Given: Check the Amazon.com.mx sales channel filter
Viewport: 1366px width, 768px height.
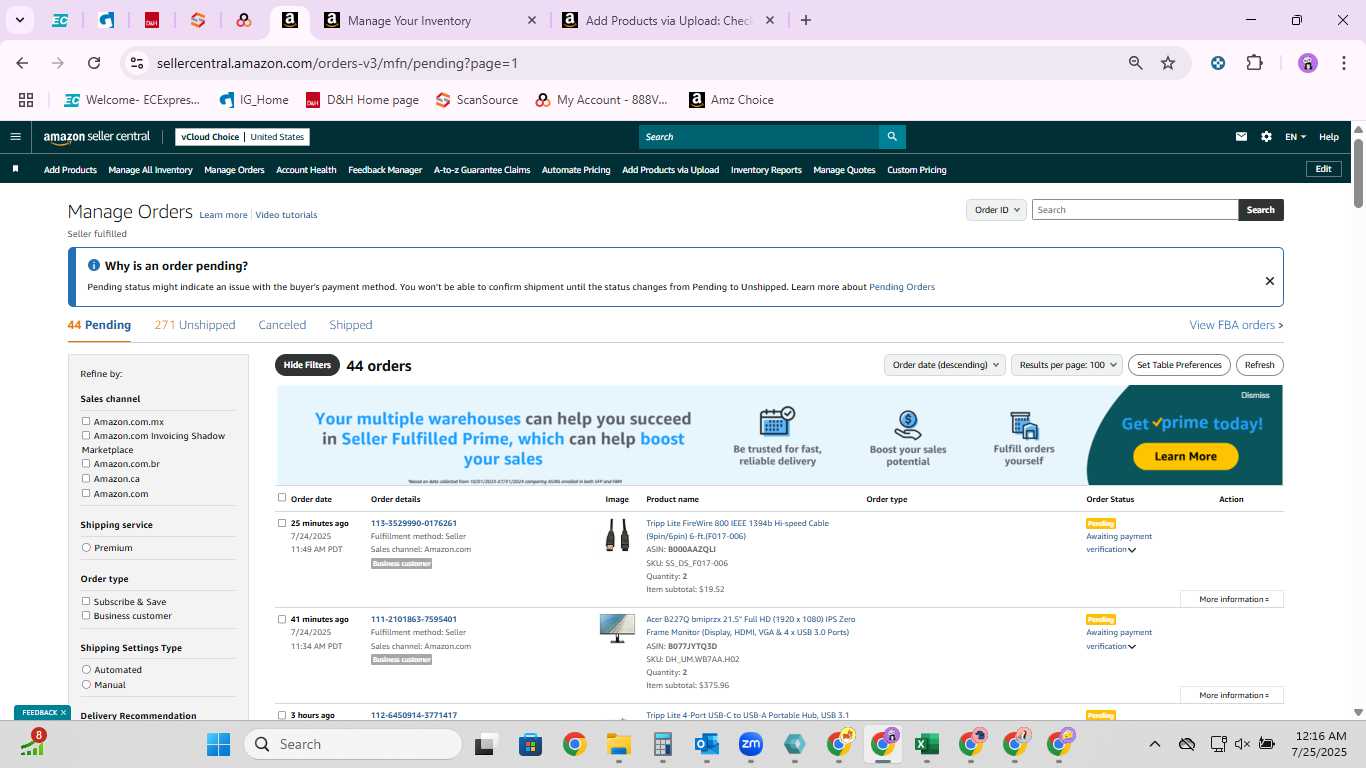Looking at the screenshot, I should pyautogui.click(x=86, y=422).
